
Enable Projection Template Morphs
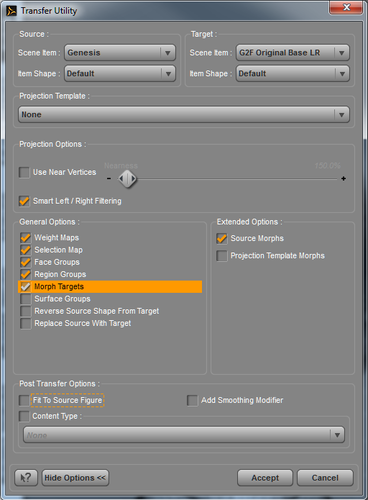pos(222,256)
